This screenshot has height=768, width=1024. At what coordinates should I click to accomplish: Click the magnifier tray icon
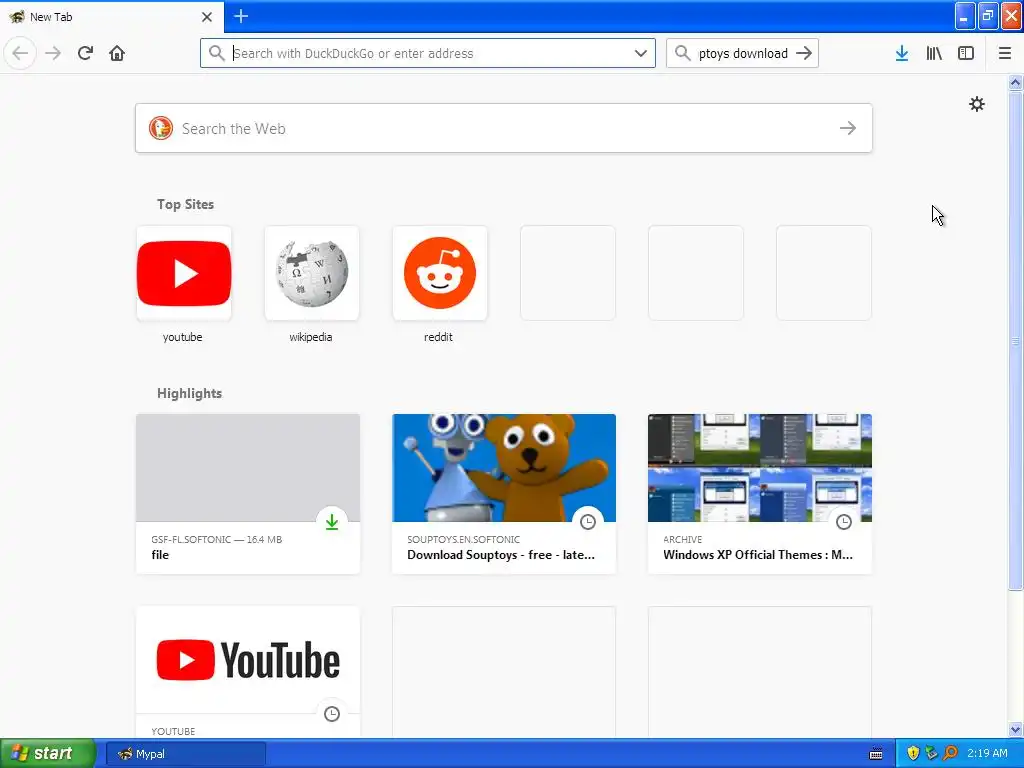click(x=951, y=753)
